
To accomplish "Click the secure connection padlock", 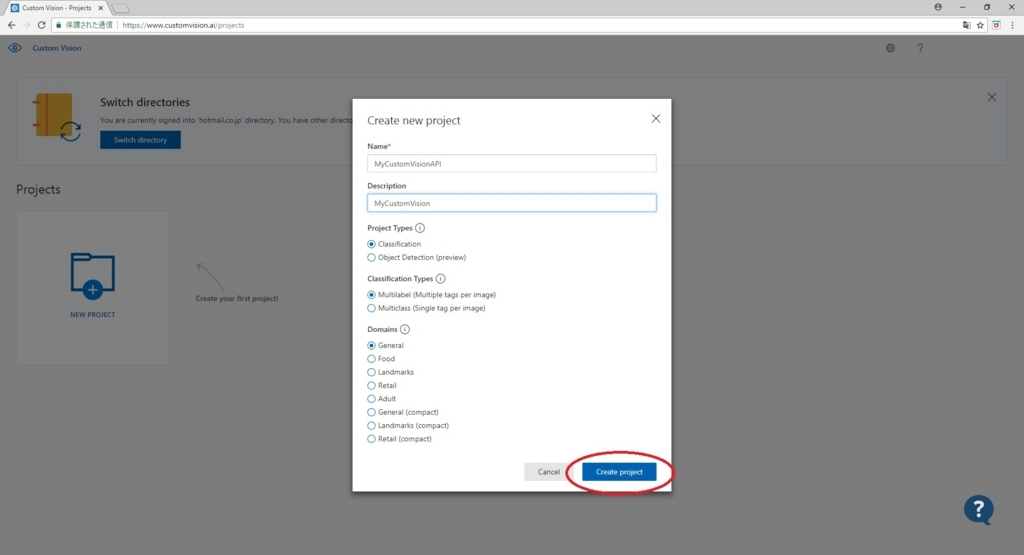I will click(x=59, y=25).
